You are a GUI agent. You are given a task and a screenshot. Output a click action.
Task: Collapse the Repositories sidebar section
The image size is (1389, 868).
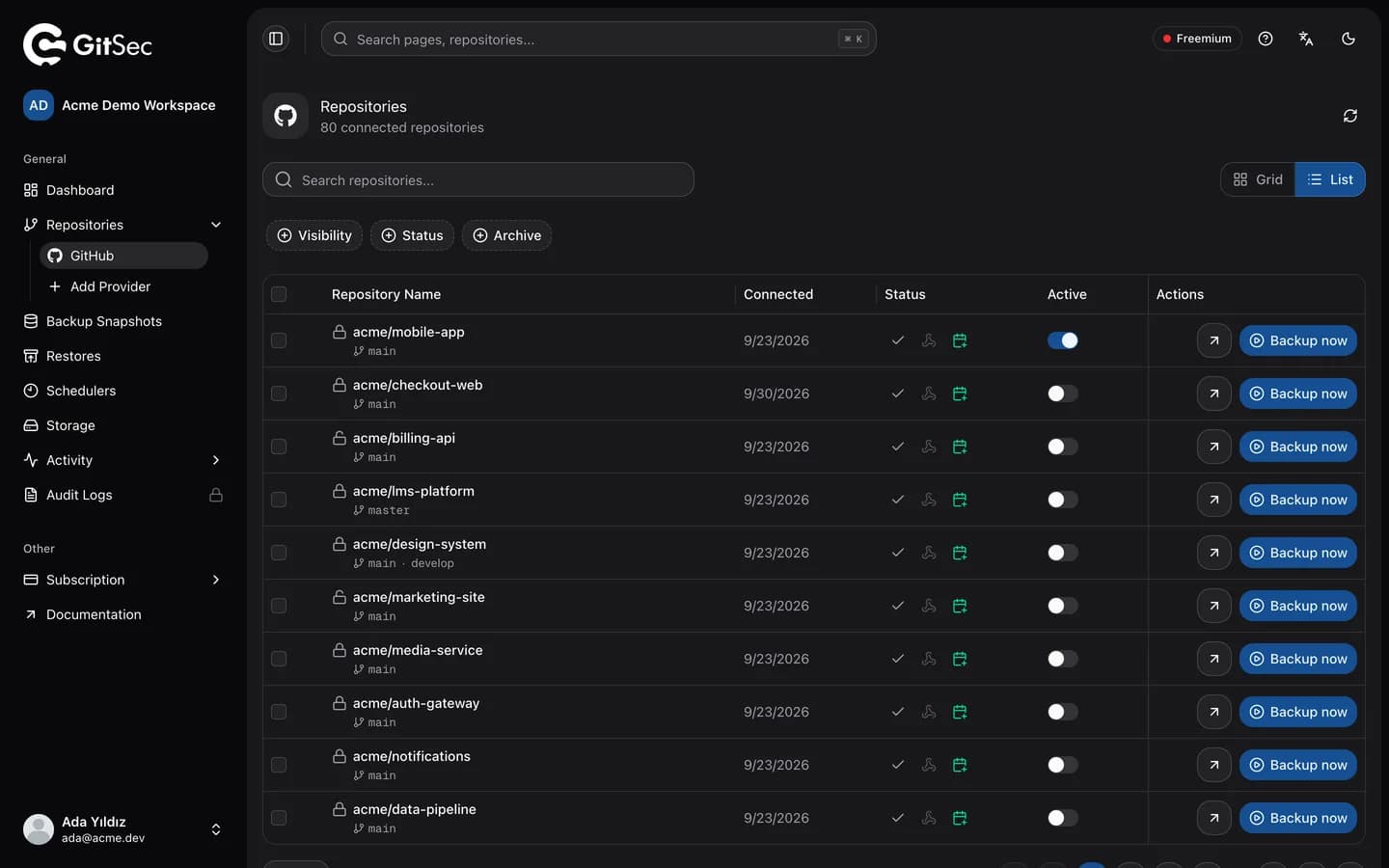(x=216, y=225)
